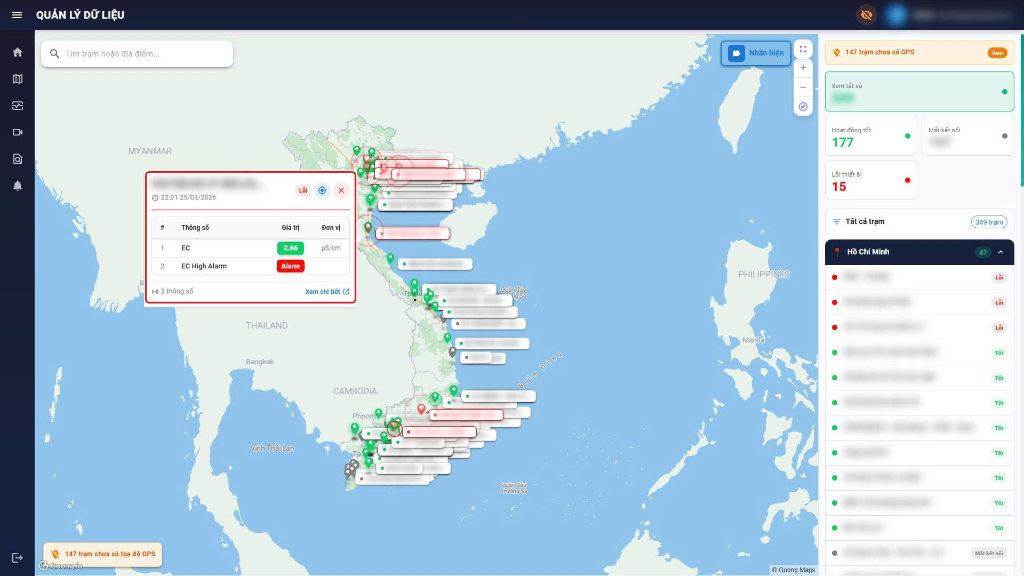Viewport: 1024px width, 576px height.
Task: Click the locate target icon in station popup
Action: (x=322, y=190)
